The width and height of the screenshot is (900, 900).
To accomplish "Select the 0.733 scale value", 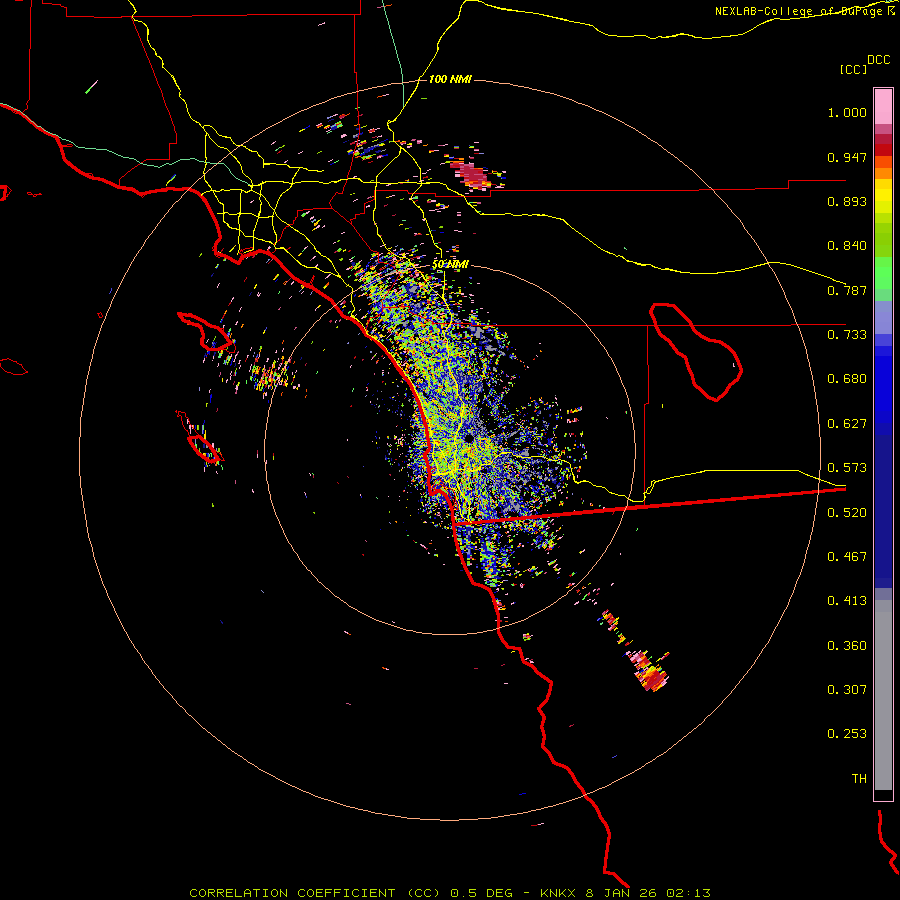I will tap(847, 335).
